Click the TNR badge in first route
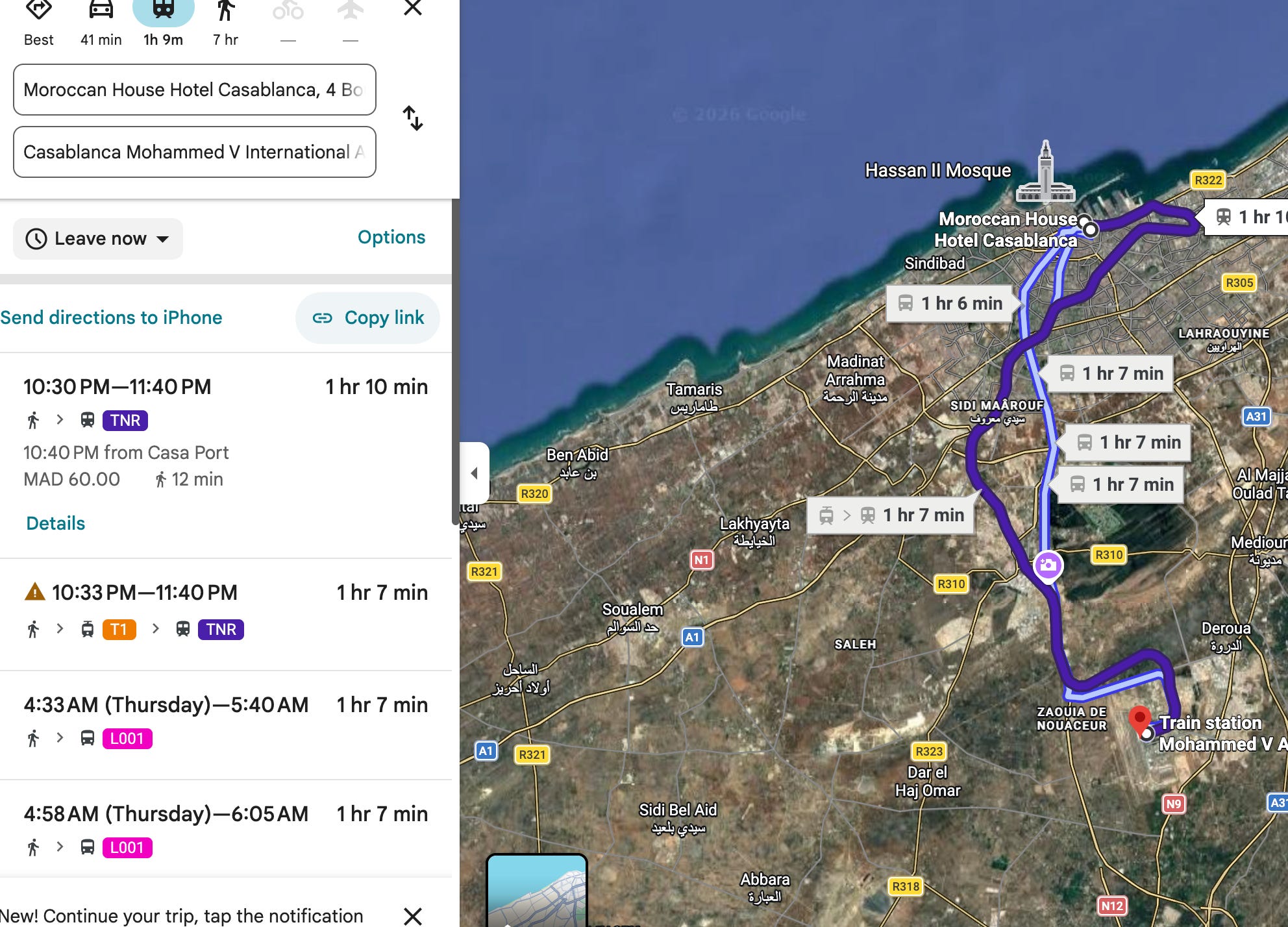This screenshot has height=927, width=1288. pyautogui.click(x=125, y=421)
